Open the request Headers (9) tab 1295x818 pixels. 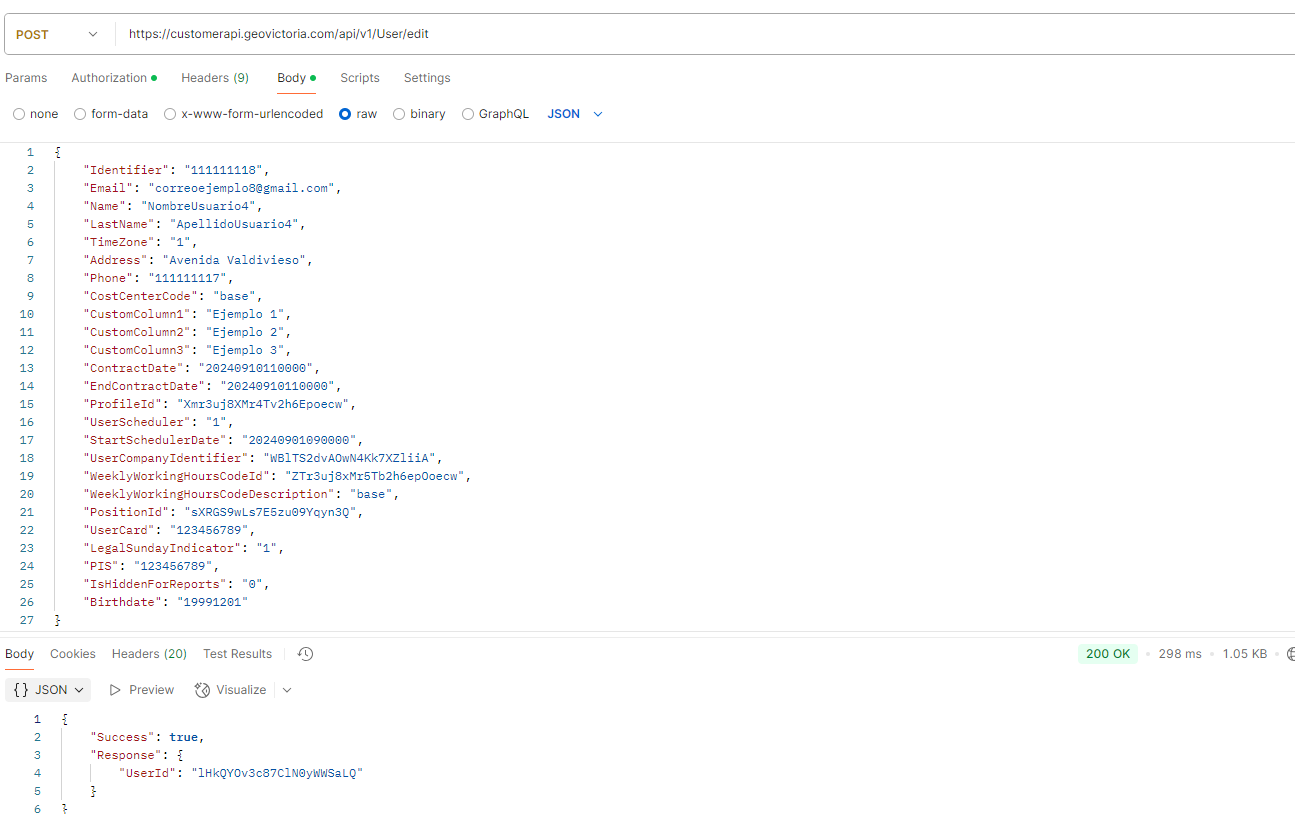tap(214, 78)
